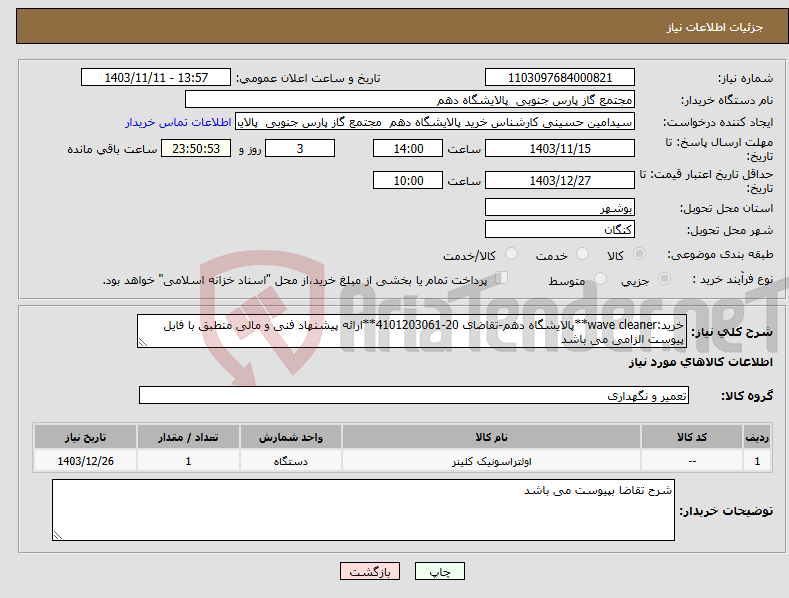The height and width of the screenshot is (598, 789).
Task: Click the delivery city field کنگان
Action: click(x=560, y=230)
